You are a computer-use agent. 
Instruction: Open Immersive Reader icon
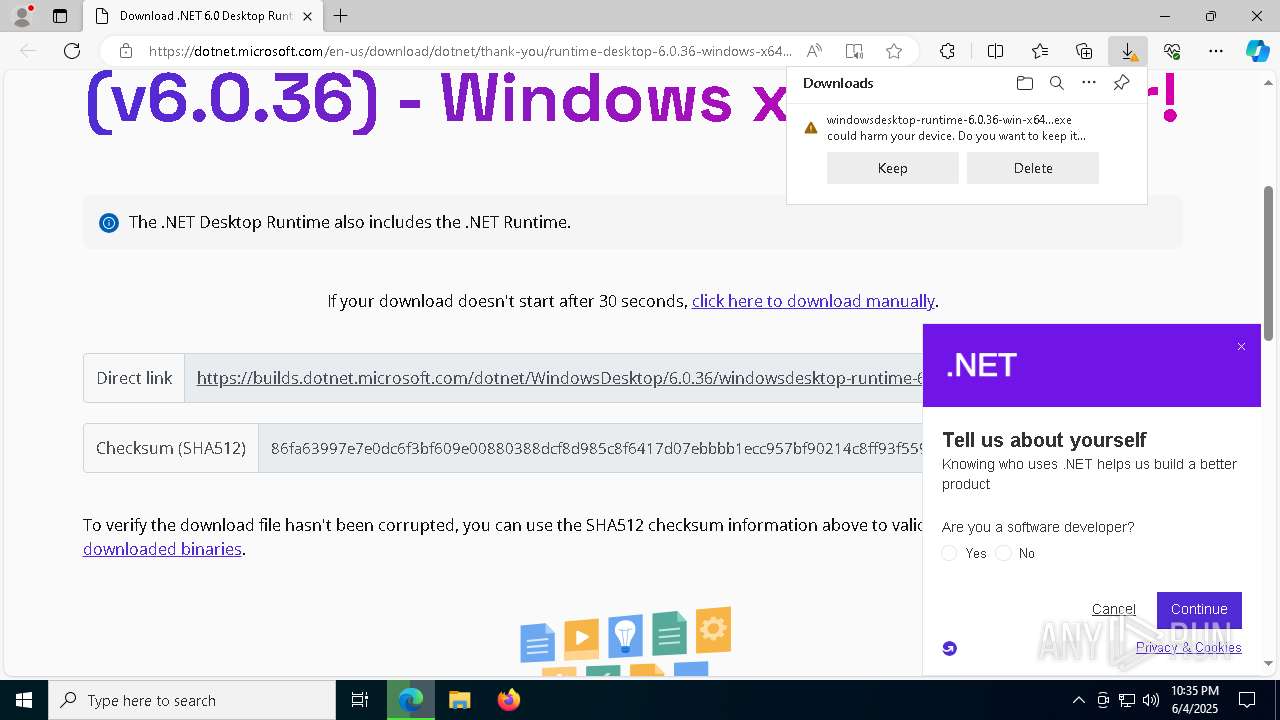pos(854,51)
